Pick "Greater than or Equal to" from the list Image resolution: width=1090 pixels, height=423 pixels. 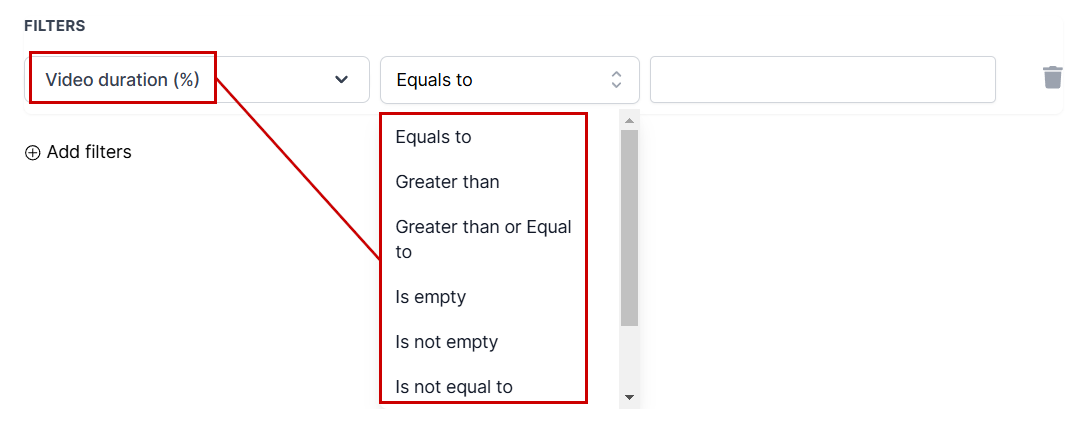coord(483,239)
